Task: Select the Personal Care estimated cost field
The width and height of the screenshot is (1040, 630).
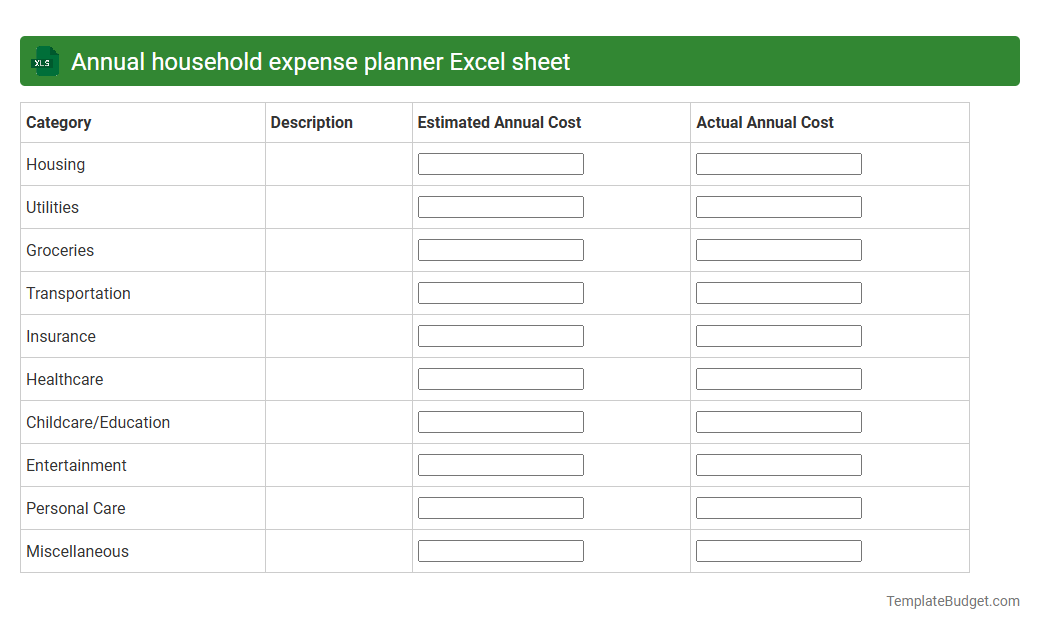Action: (500, 507)
